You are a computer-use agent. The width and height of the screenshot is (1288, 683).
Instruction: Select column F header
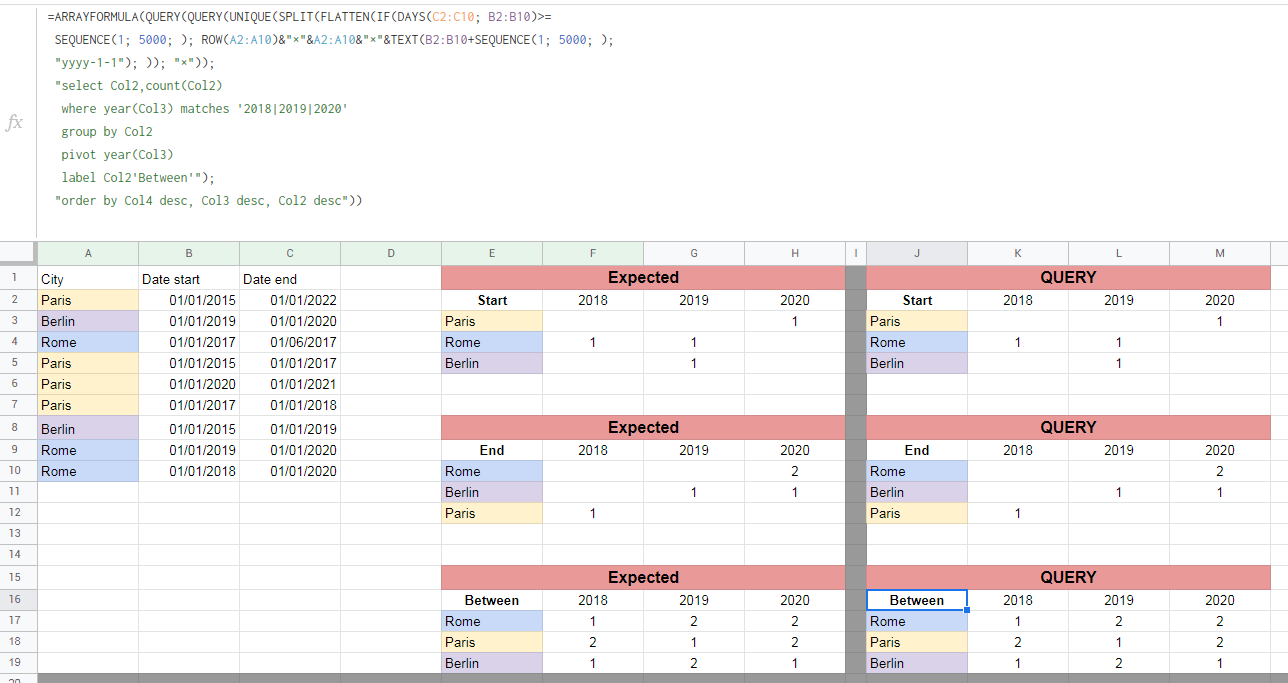coord(593,254)
